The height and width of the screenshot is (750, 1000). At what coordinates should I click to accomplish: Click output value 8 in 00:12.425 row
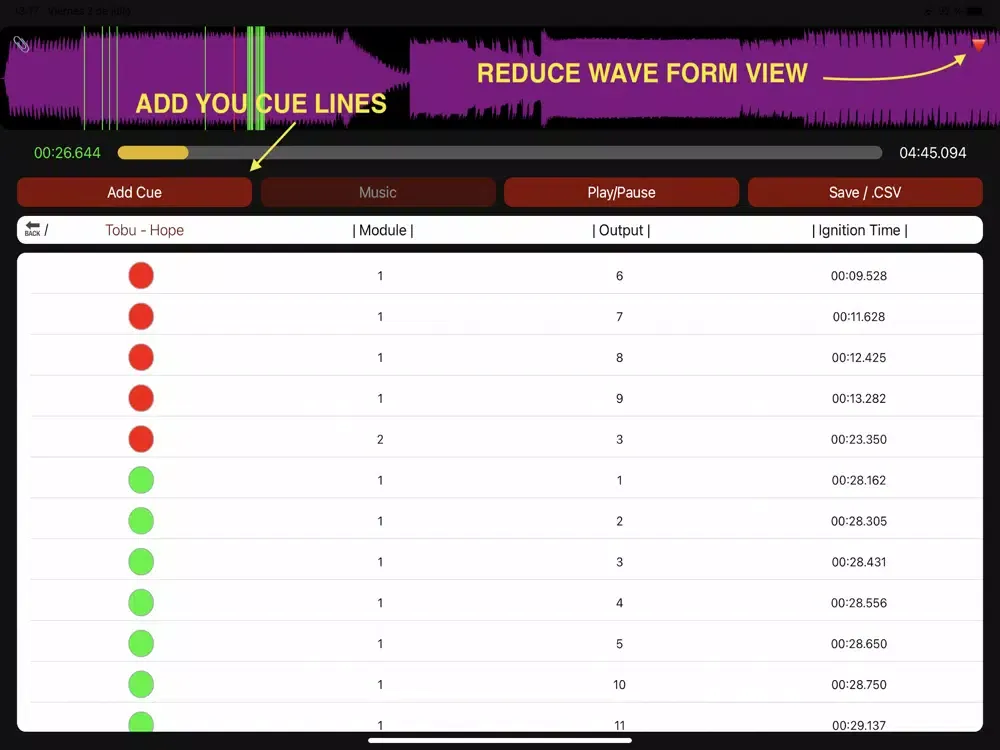click(x=619, y=358)
